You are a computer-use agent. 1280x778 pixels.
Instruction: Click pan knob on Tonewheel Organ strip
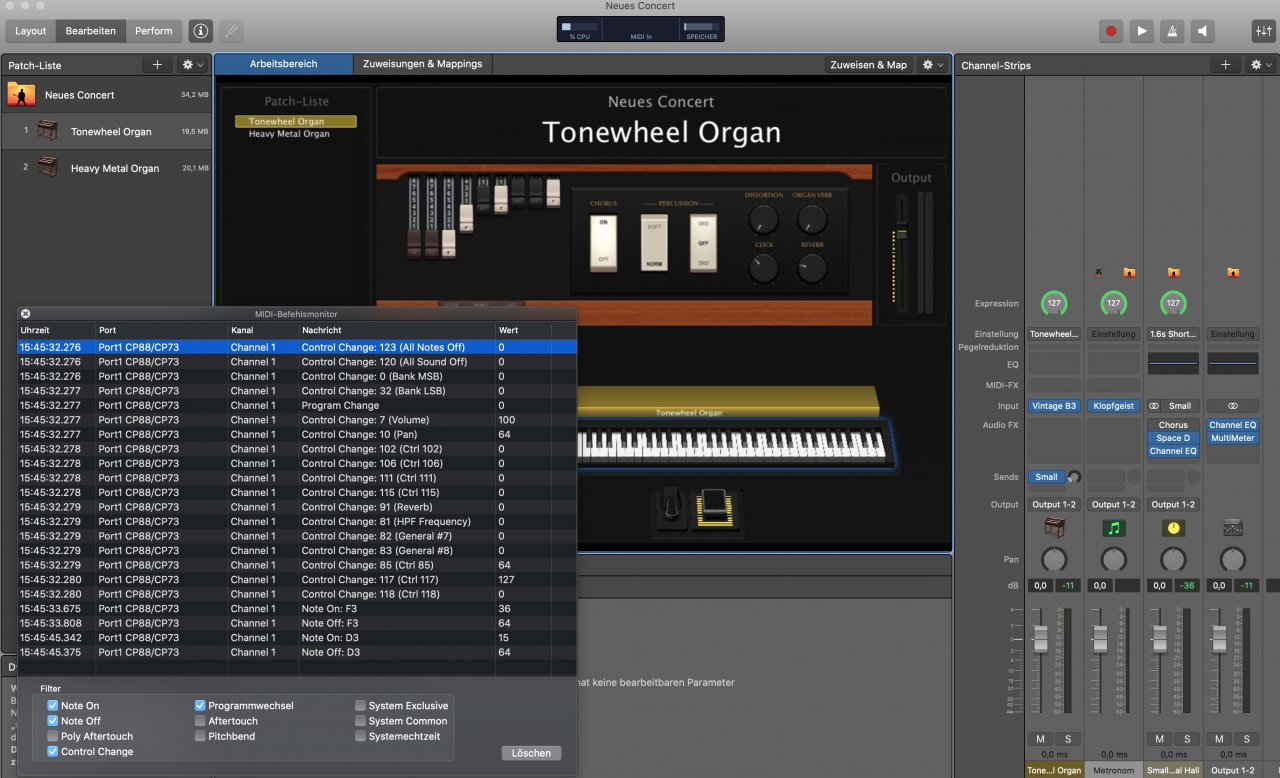(x=1053, y=559)
